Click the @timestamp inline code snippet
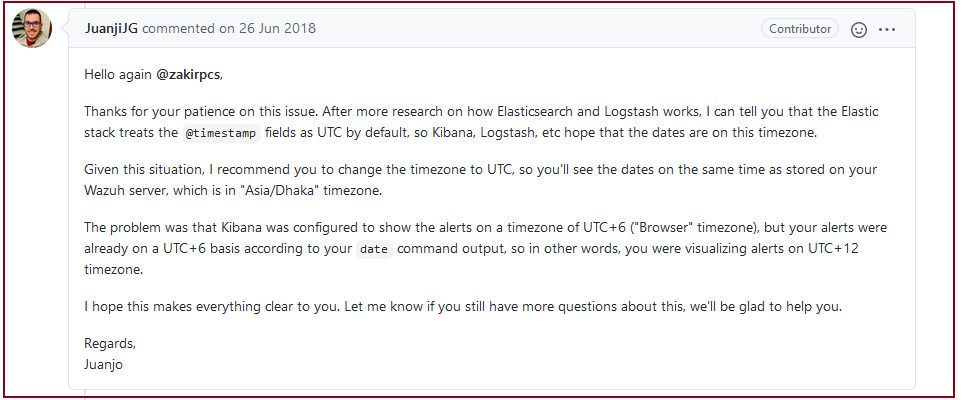 click(224, 130)
